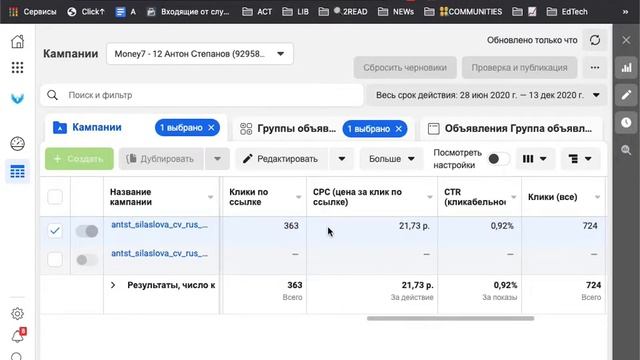This screenshot has width=640, height=360.
Task: Close the right side panel
Action: (x=626, y=40)
